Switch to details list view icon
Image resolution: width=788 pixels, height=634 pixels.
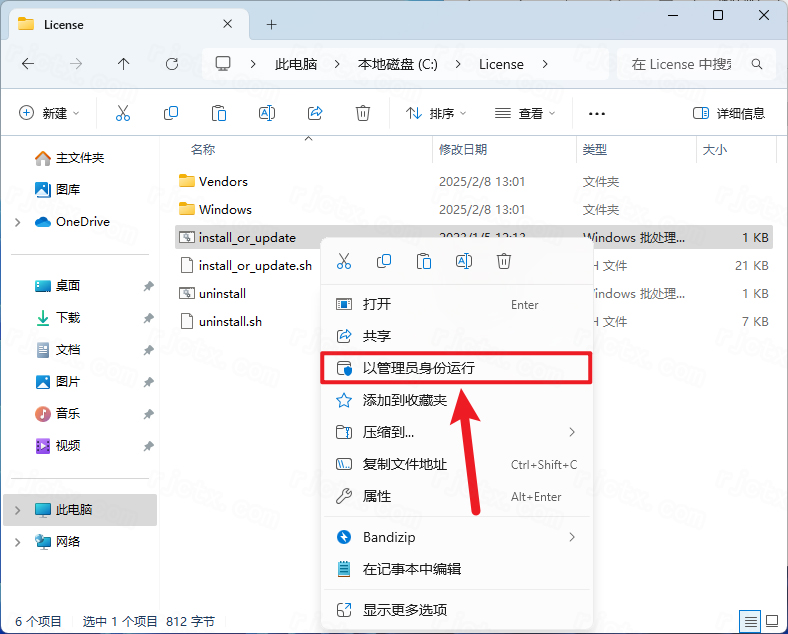click(751, 622)
